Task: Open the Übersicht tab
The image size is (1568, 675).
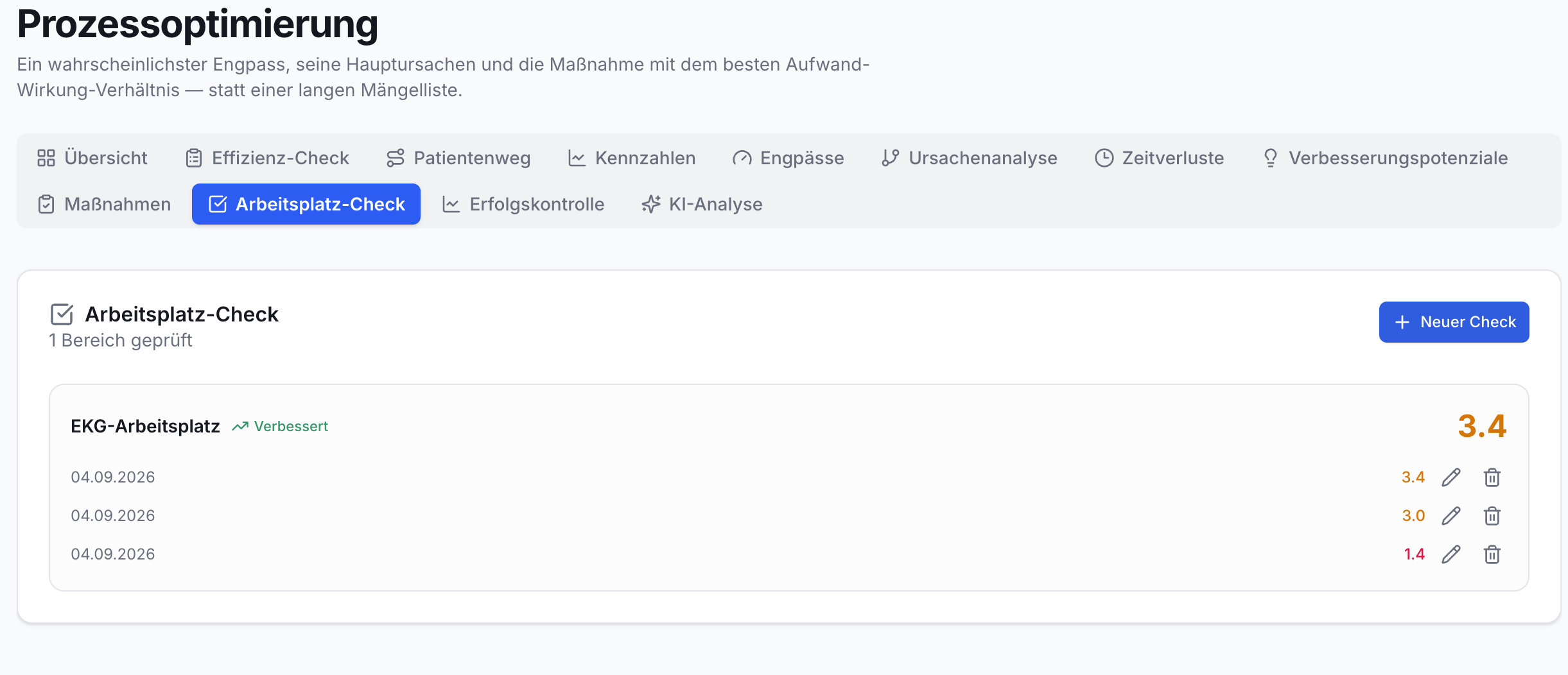Action: [92, 158]
